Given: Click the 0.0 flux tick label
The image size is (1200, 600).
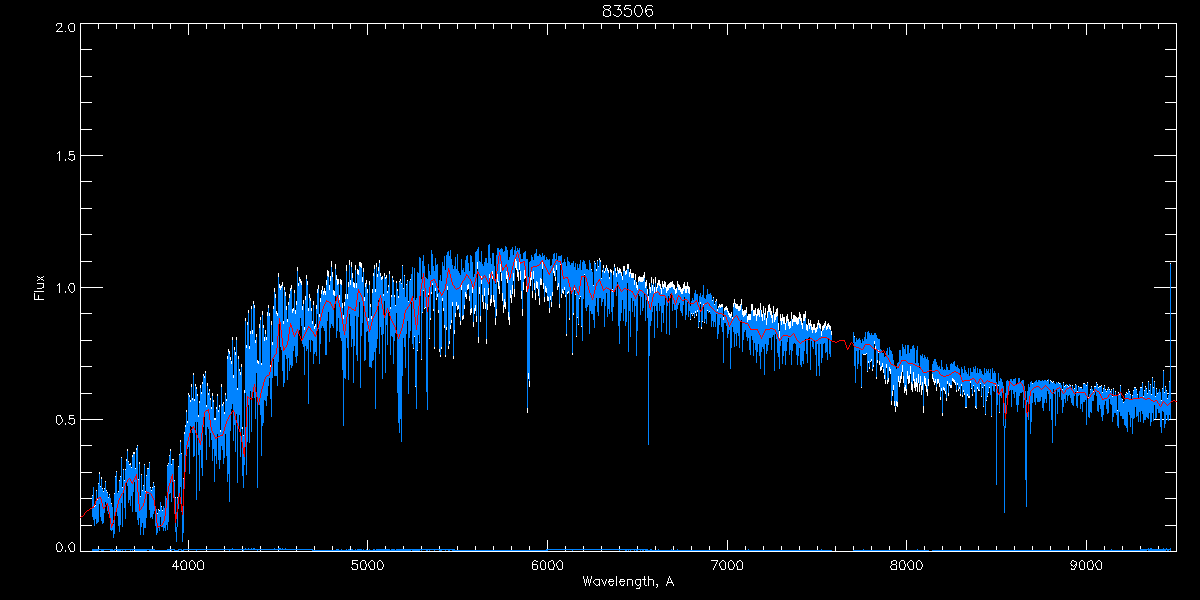Looking at the screenshot, I should (62, 548).
